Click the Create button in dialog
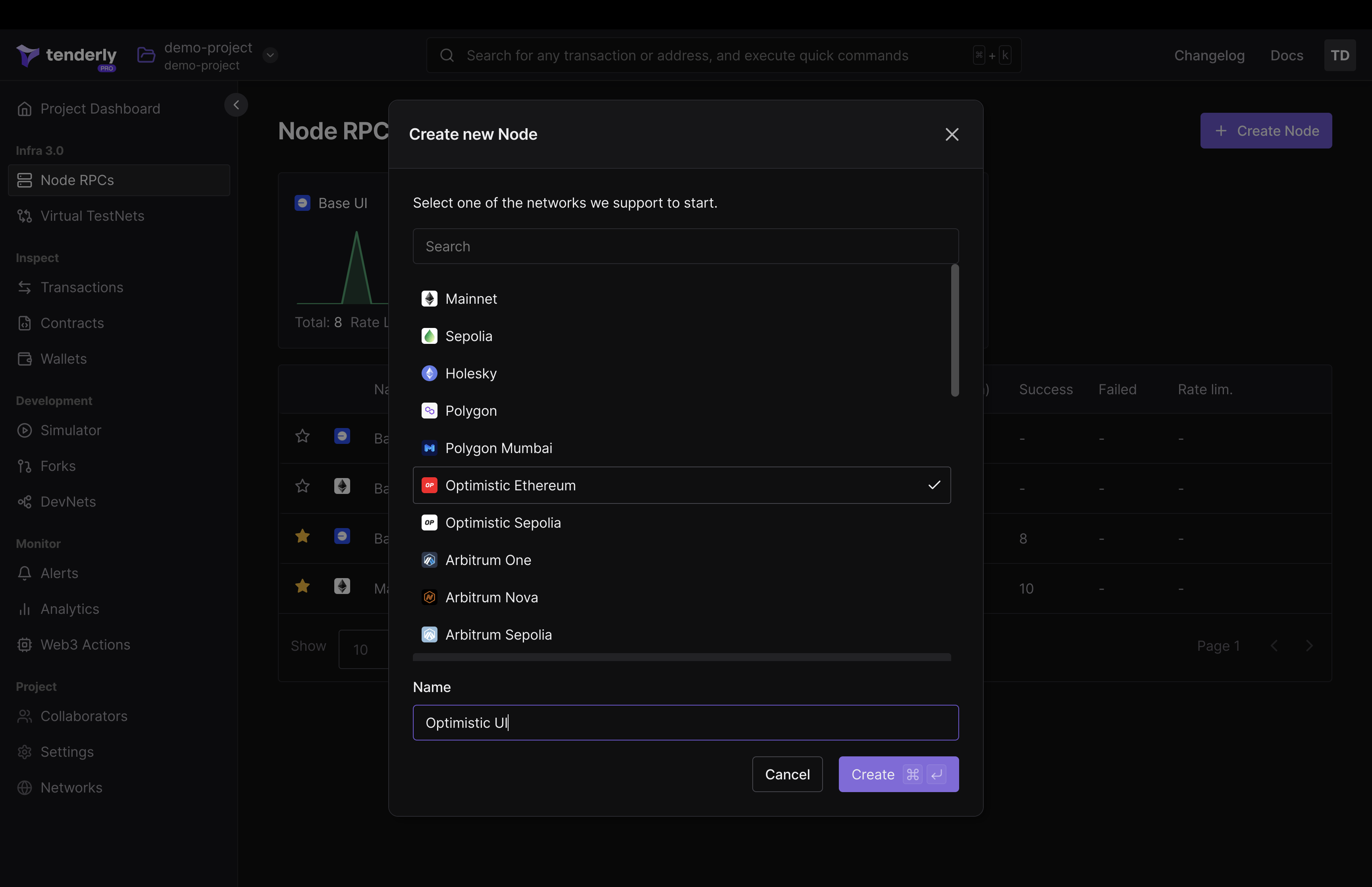The image size is (1372, 887). pyautogui.click(x=898, y=774)
